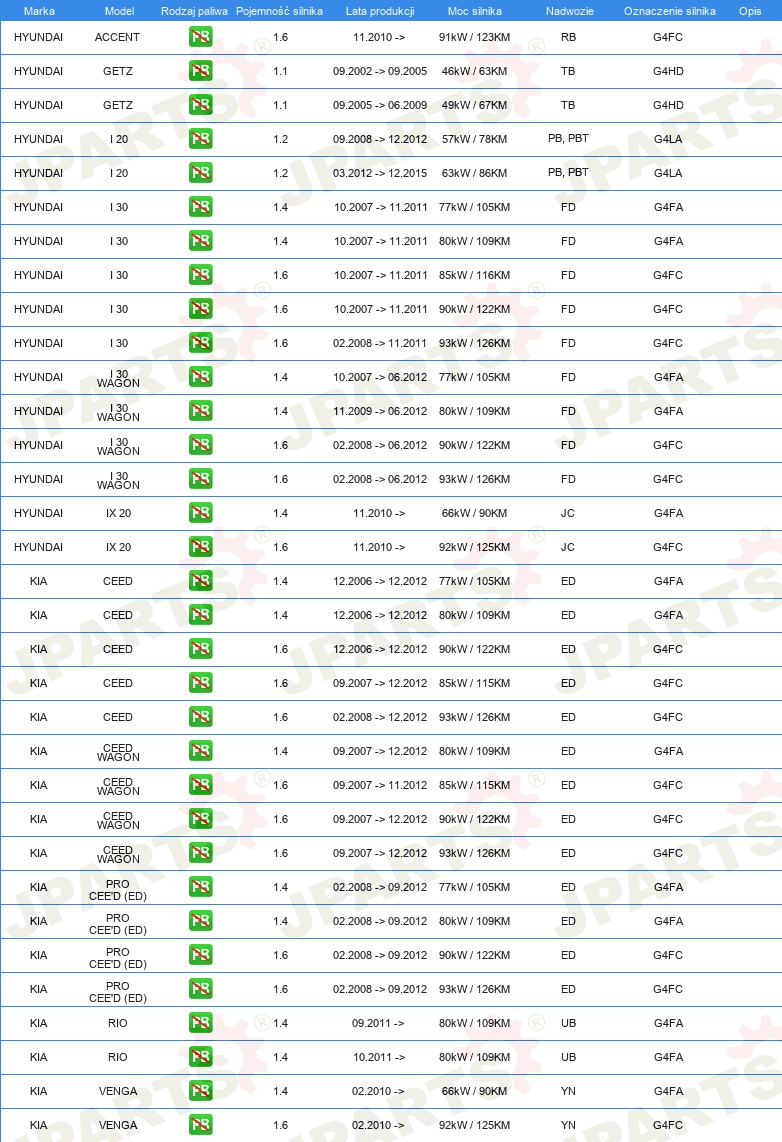Select the 57kW / 78KM power cell

[x=475, y=139]
